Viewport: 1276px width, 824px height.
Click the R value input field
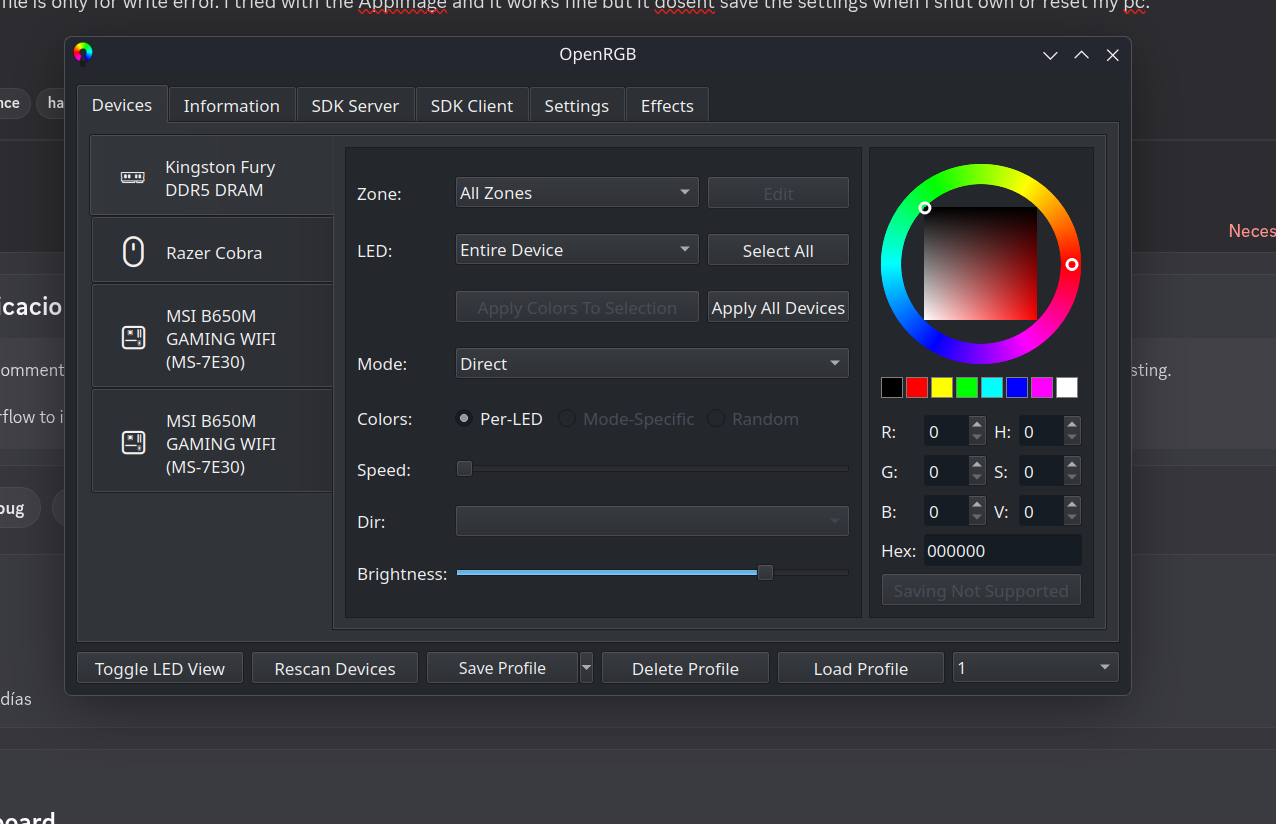pyautogui.click(x=946, y=432)
